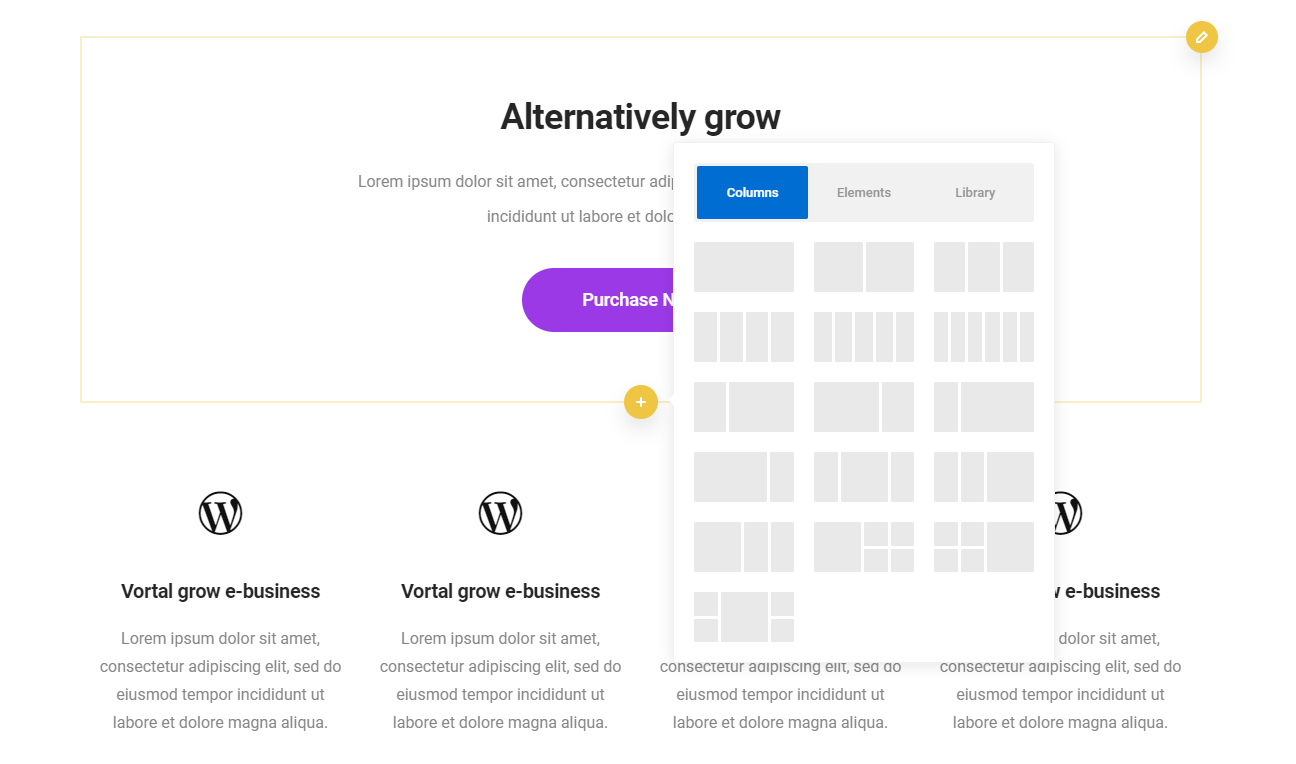Screen dimensions: 1296x764
Task: Select the single full-width column layout
Action: click(x=744, y=267)
